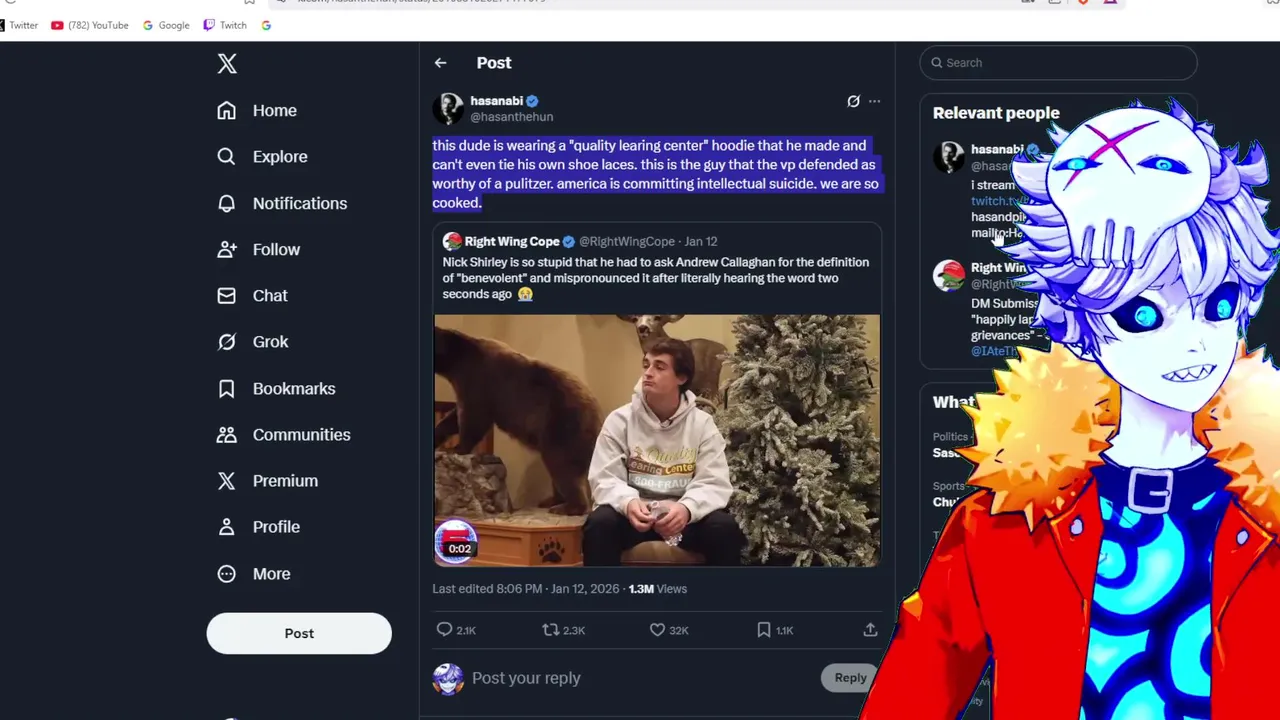Open the Google bookmark in the bookmarks bar
This screenshot has width=1280, height=720.
(166, 25)
